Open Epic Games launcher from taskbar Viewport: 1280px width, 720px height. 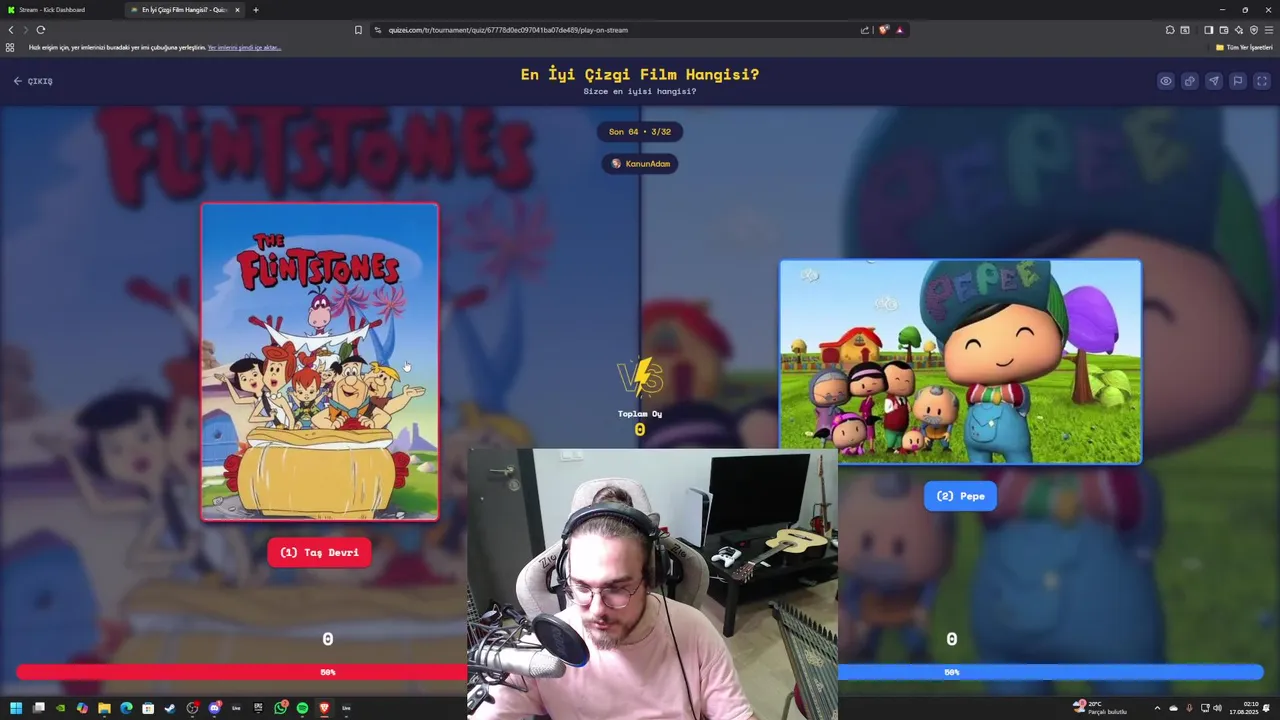[x=258, y=708]
